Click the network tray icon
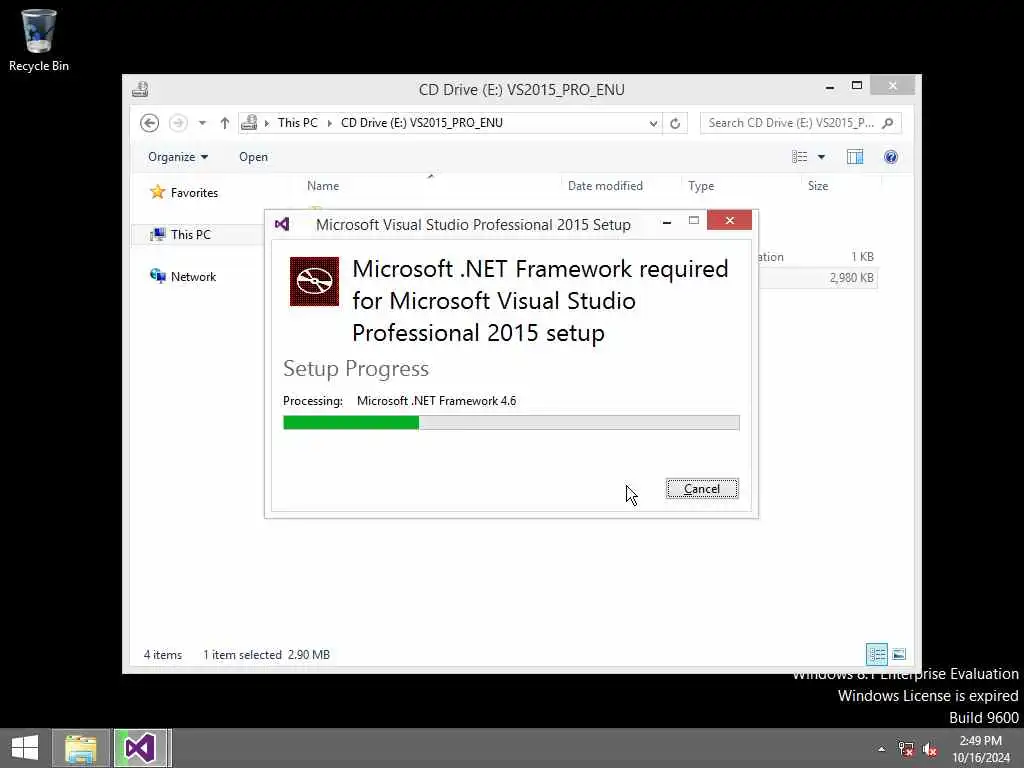Image resolution: width=1024 pixels, height=768 pixels. tap(905, 749)
